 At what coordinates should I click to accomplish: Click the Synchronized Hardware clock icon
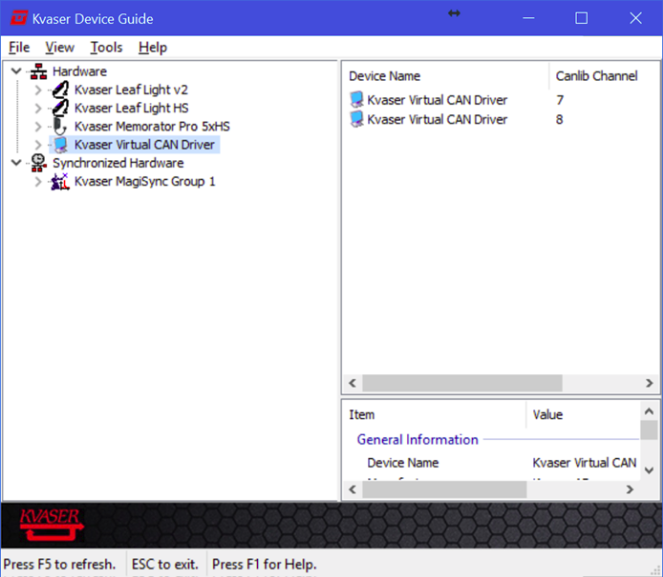tap(38, 163)
